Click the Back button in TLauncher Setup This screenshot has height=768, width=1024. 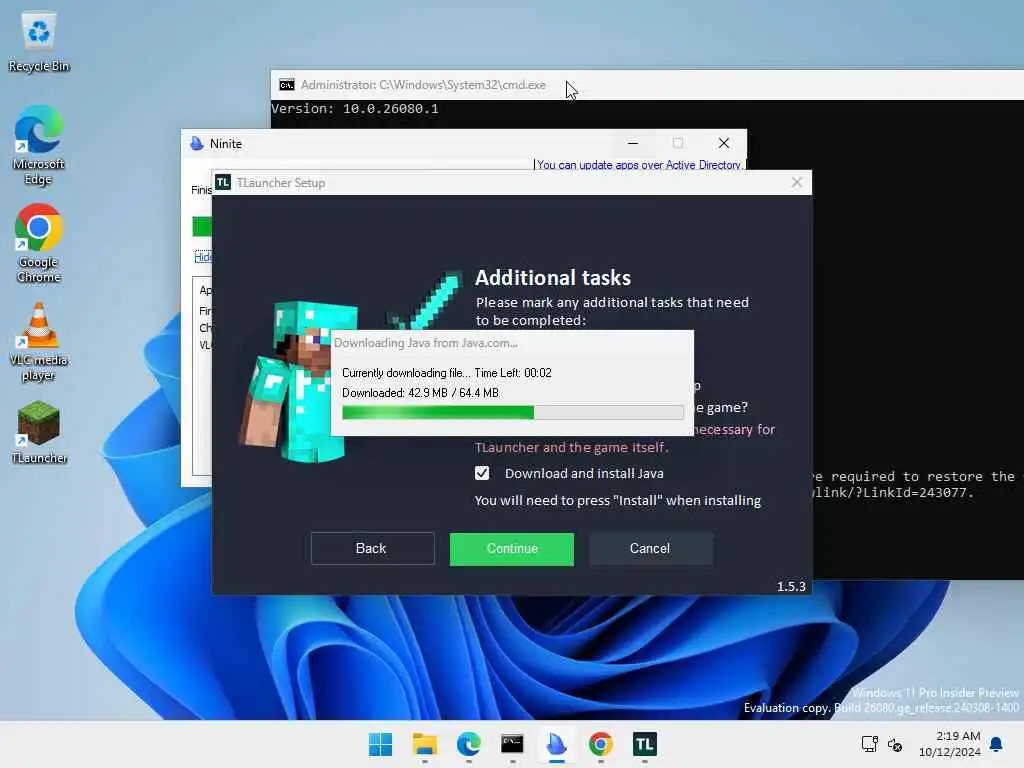point(372,549)
